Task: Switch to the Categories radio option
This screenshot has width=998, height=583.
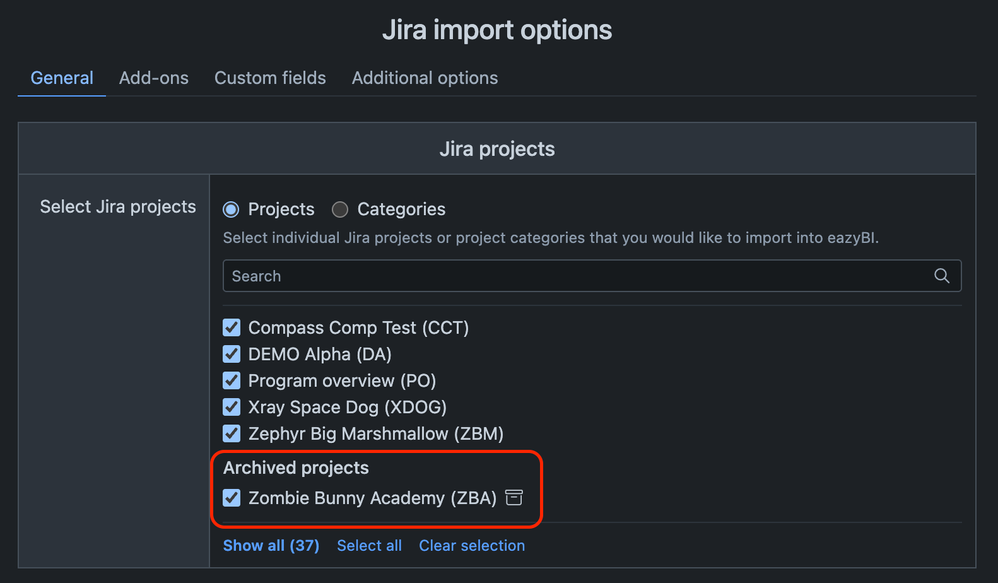Action: [339, 209]
